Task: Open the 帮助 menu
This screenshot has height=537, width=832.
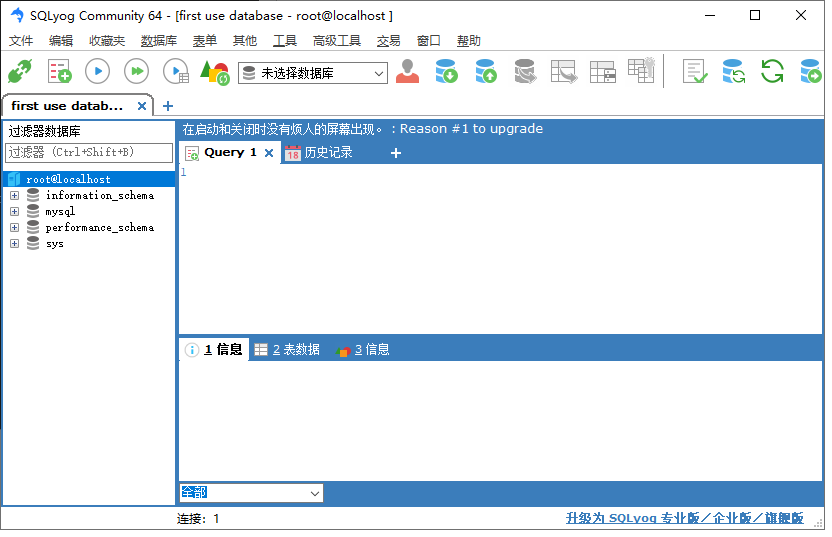Action: (469, 41)
